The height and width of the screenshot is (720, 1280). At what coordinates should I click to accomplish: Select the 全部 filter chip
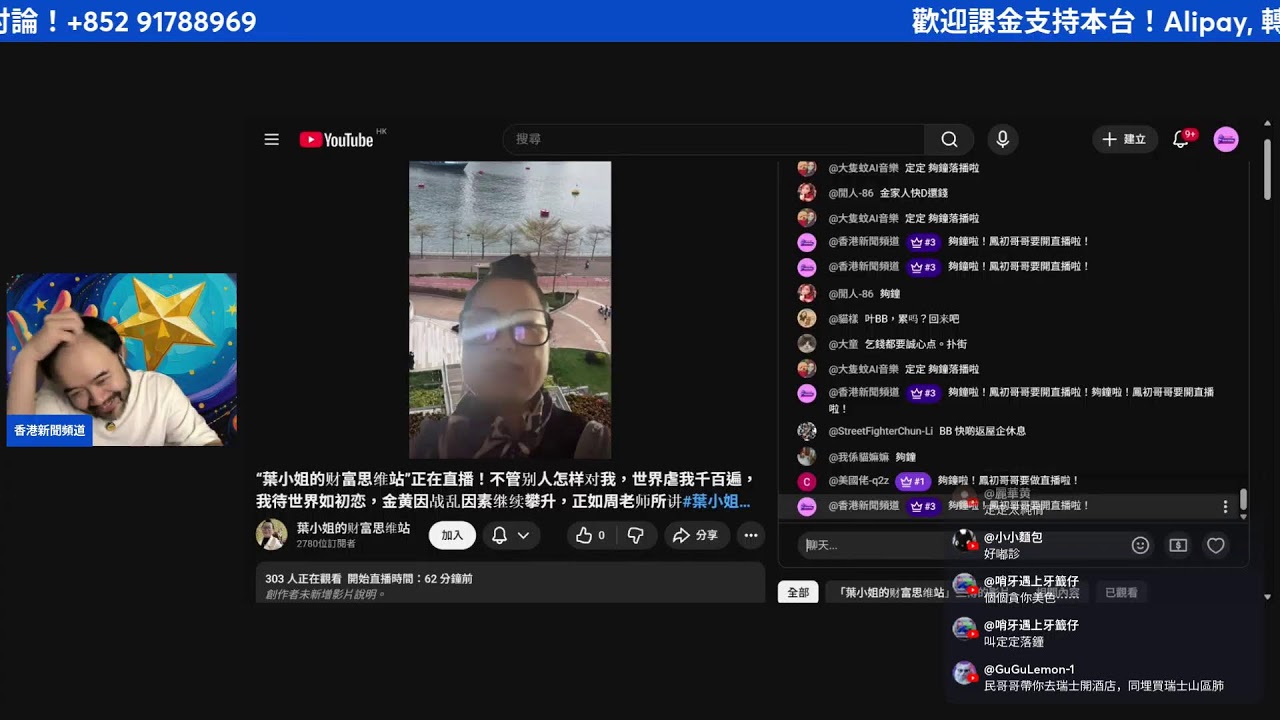[x=798, y=593]
